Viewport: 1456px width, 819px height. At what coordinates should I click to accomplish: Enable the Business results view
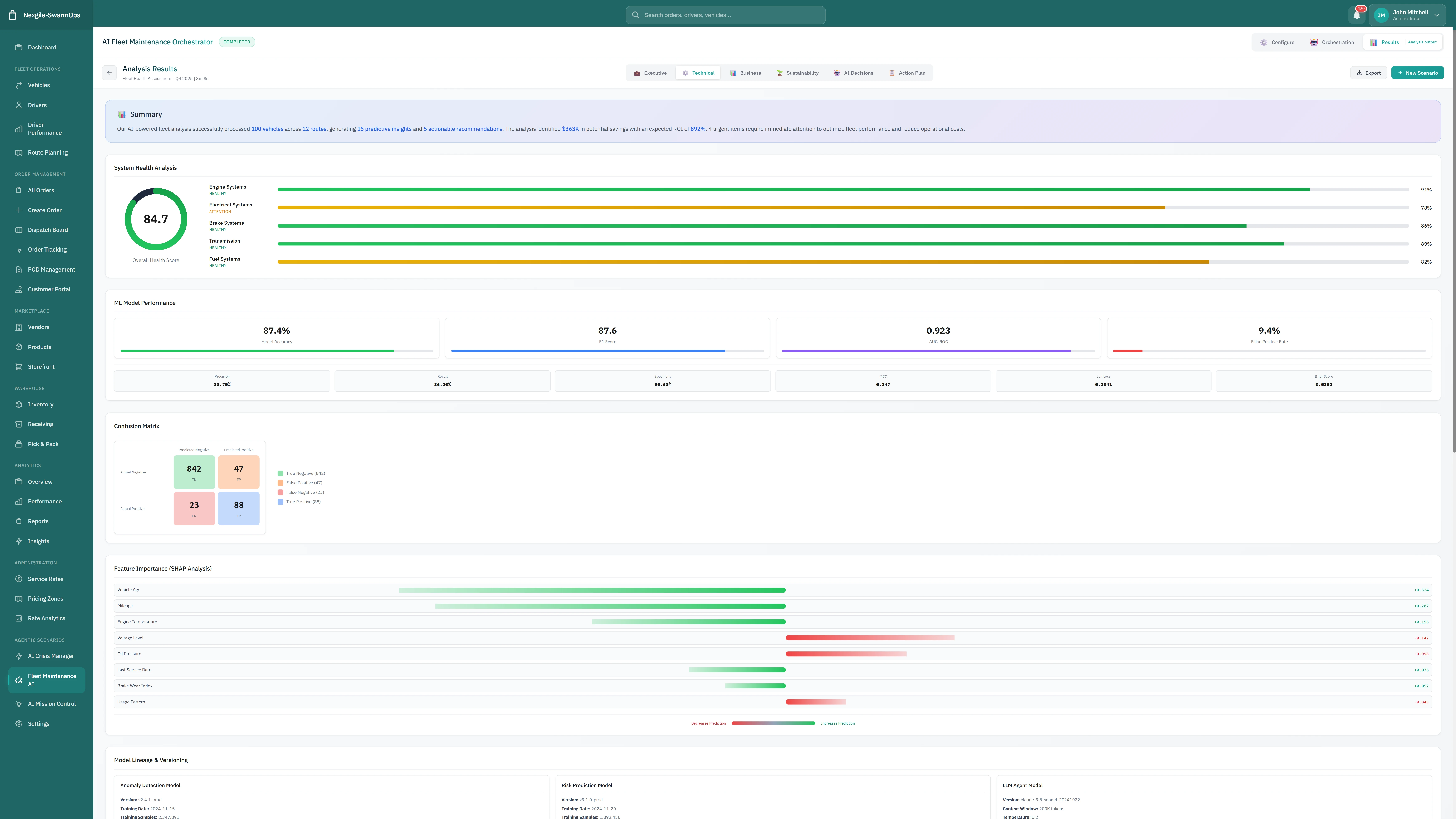tap(746, 72)
